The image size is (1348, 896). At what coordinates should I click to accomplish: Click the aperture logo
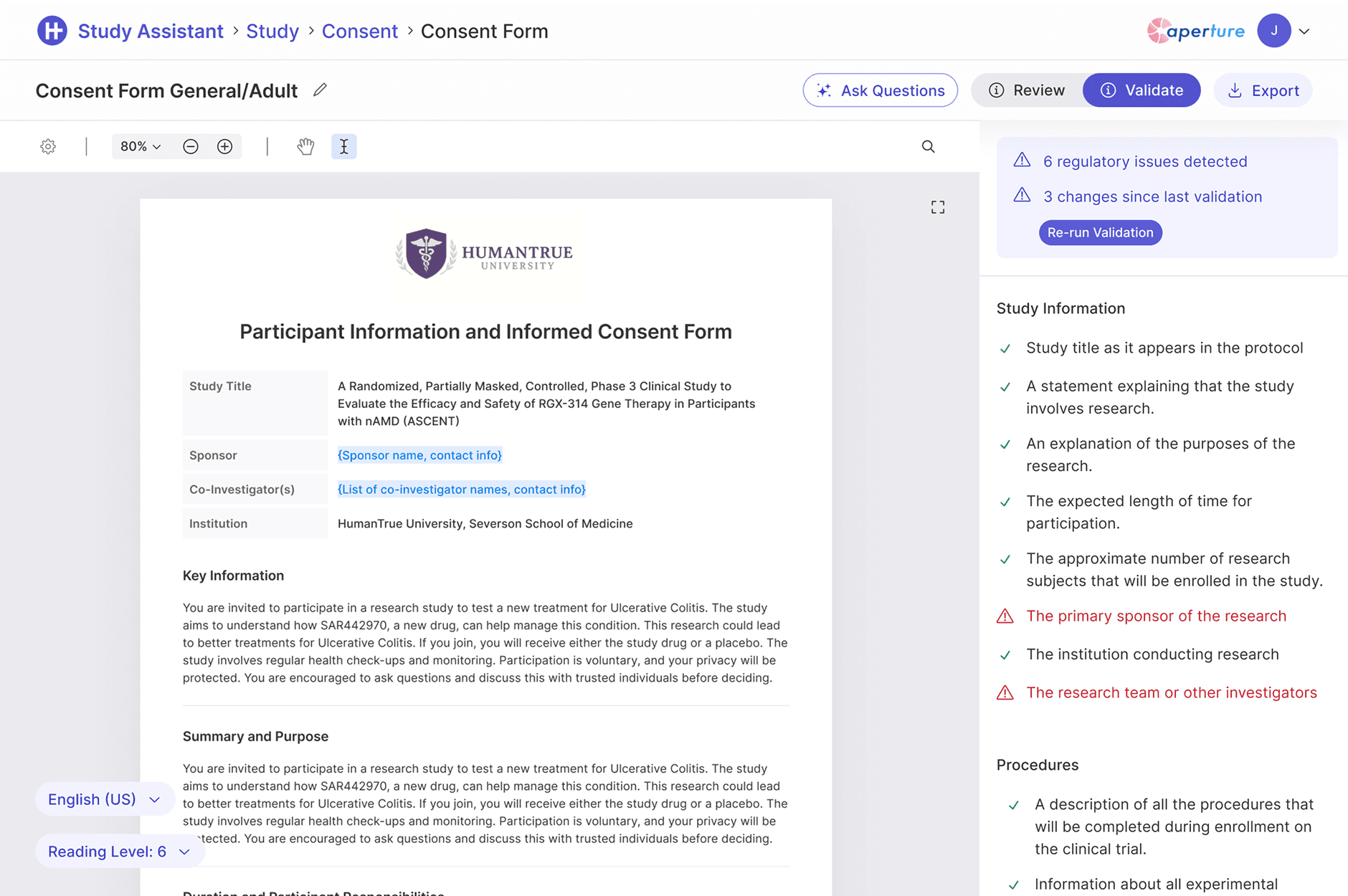coord(1195,31)
